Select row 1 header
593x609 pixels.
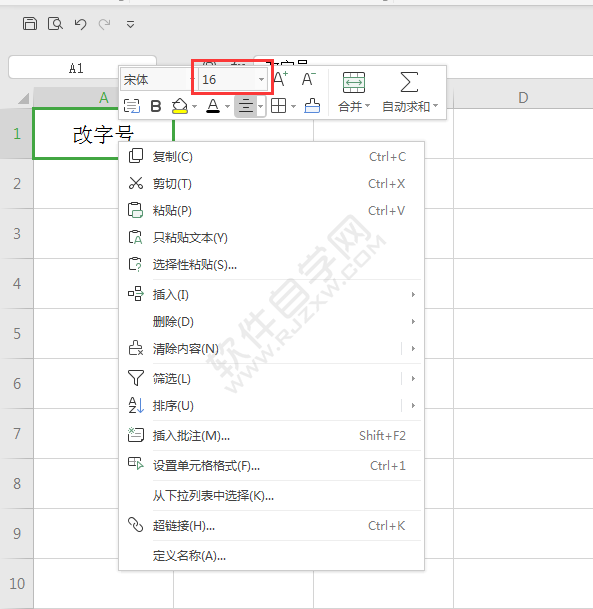(16, 134)
